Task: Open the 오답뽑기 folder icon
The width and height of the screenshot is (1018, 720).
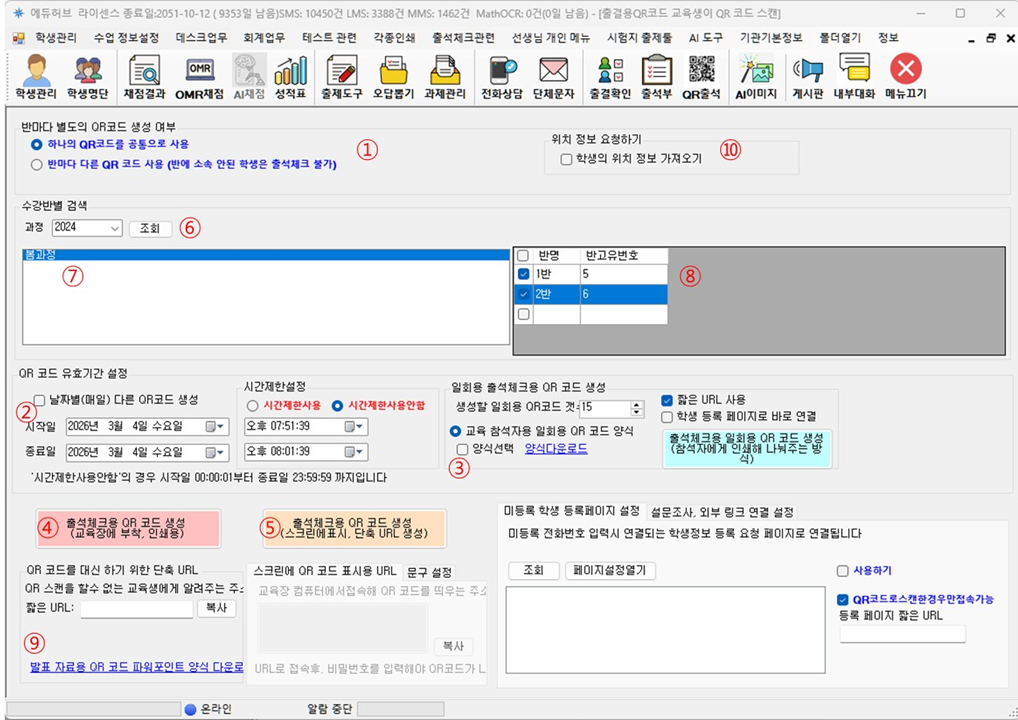Action: pos(393,76)
